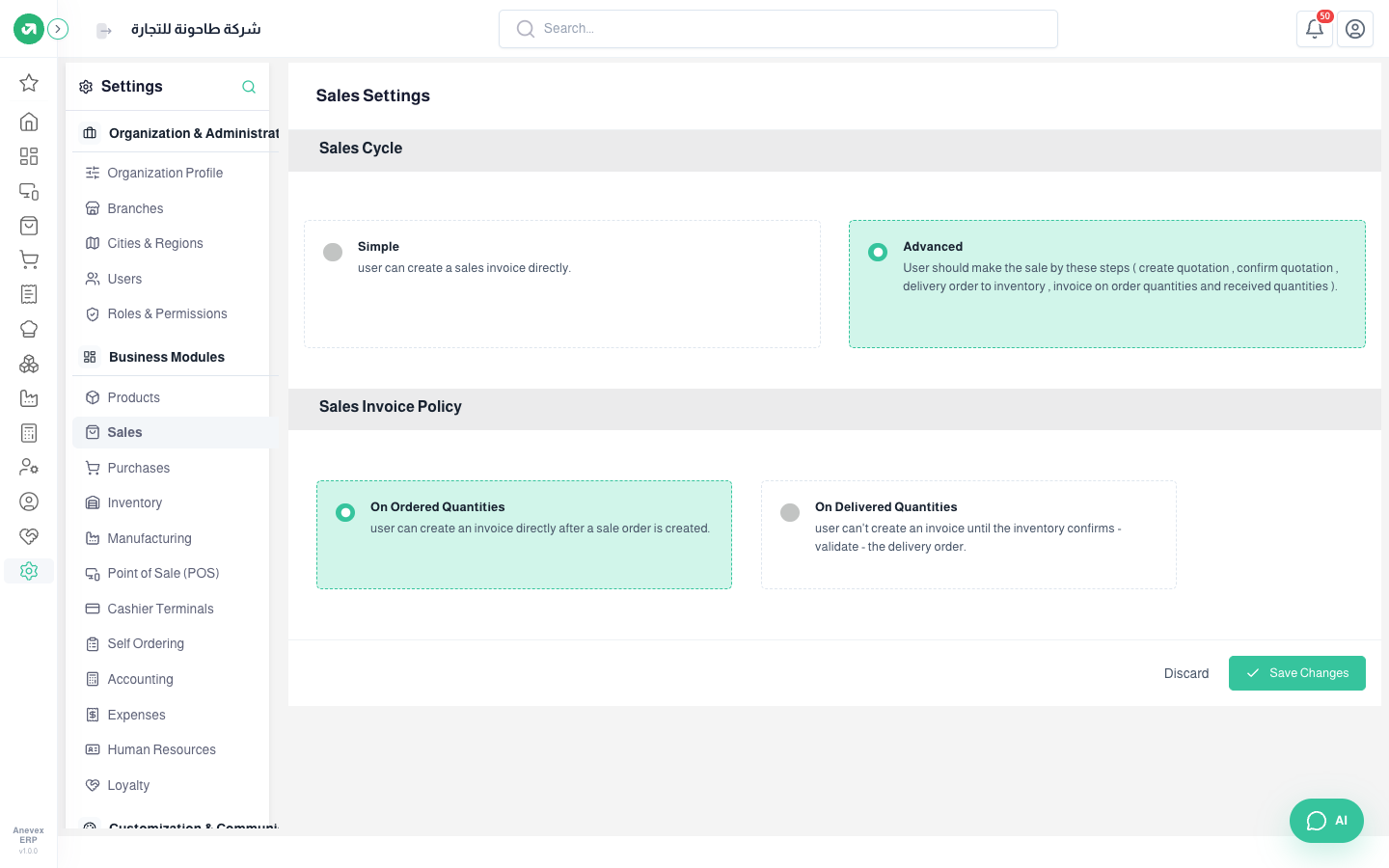Open the favorites star in sidebar

[x=29, y=83]
